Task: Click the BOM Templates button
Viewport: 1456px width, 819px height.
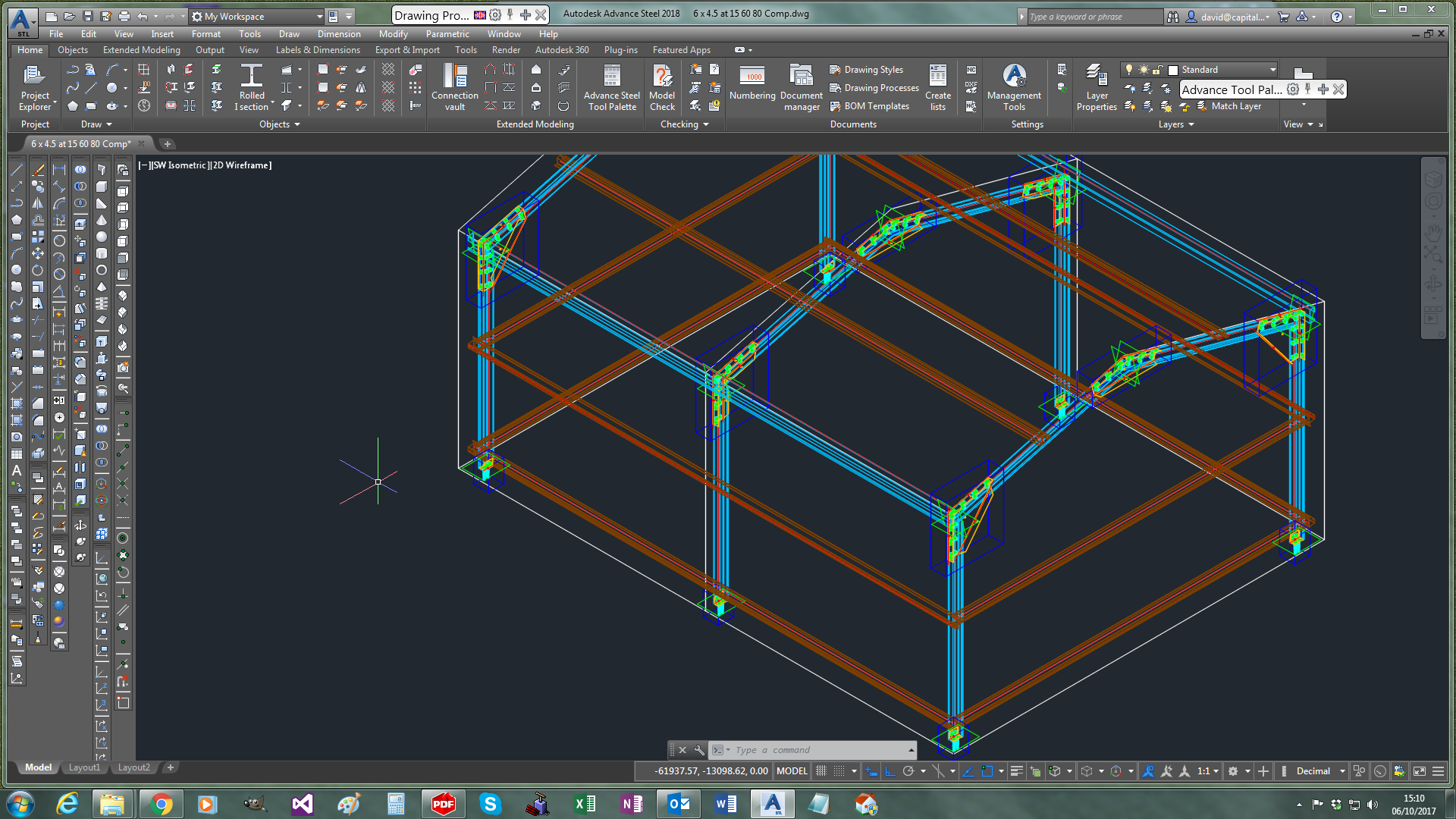Action: tap(871, 105)
